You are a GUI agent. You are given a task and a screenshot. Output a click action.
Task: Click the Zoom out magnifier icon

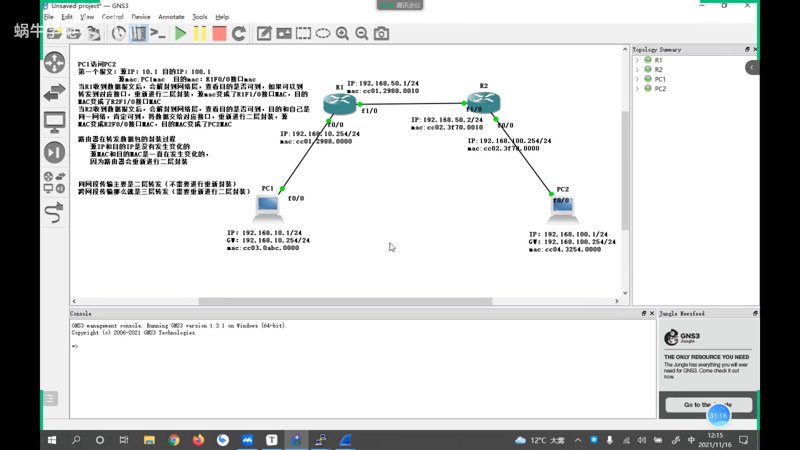[x=362, y=34]
